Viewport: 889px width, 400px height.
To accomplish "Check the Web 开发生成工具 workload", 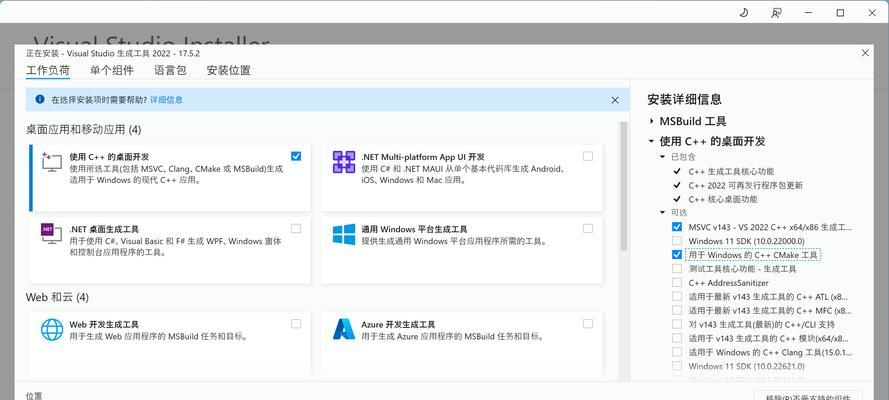I will (x=296, y=324).
